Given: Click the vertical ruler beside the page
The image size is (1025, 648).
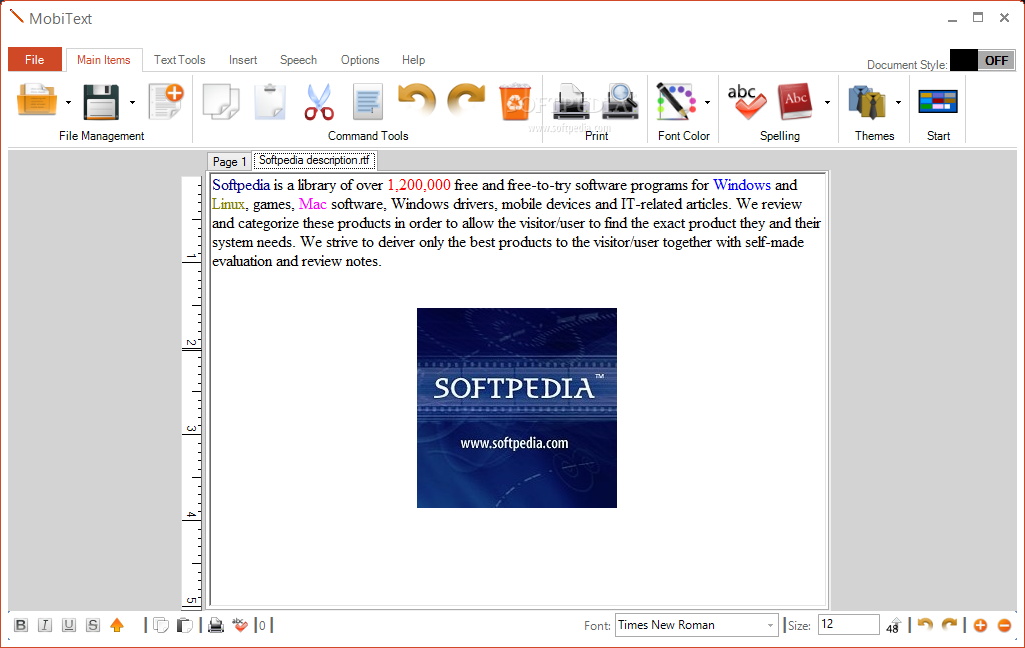Looking at the screenshot, I should click(x=192, y=392).
